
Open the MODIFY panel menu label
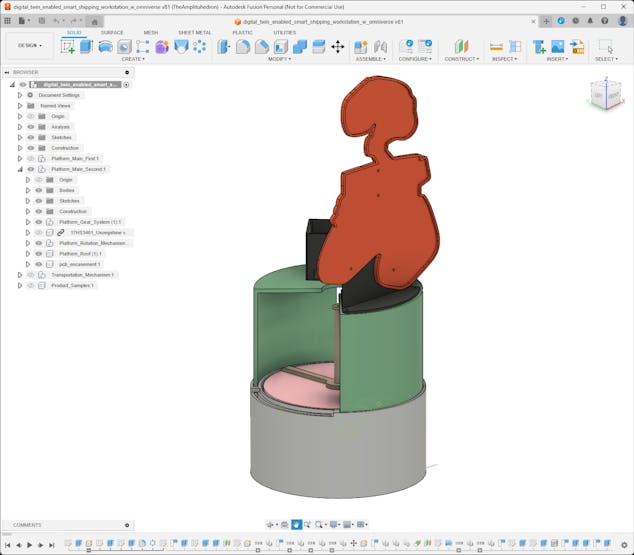pos(280,59)
